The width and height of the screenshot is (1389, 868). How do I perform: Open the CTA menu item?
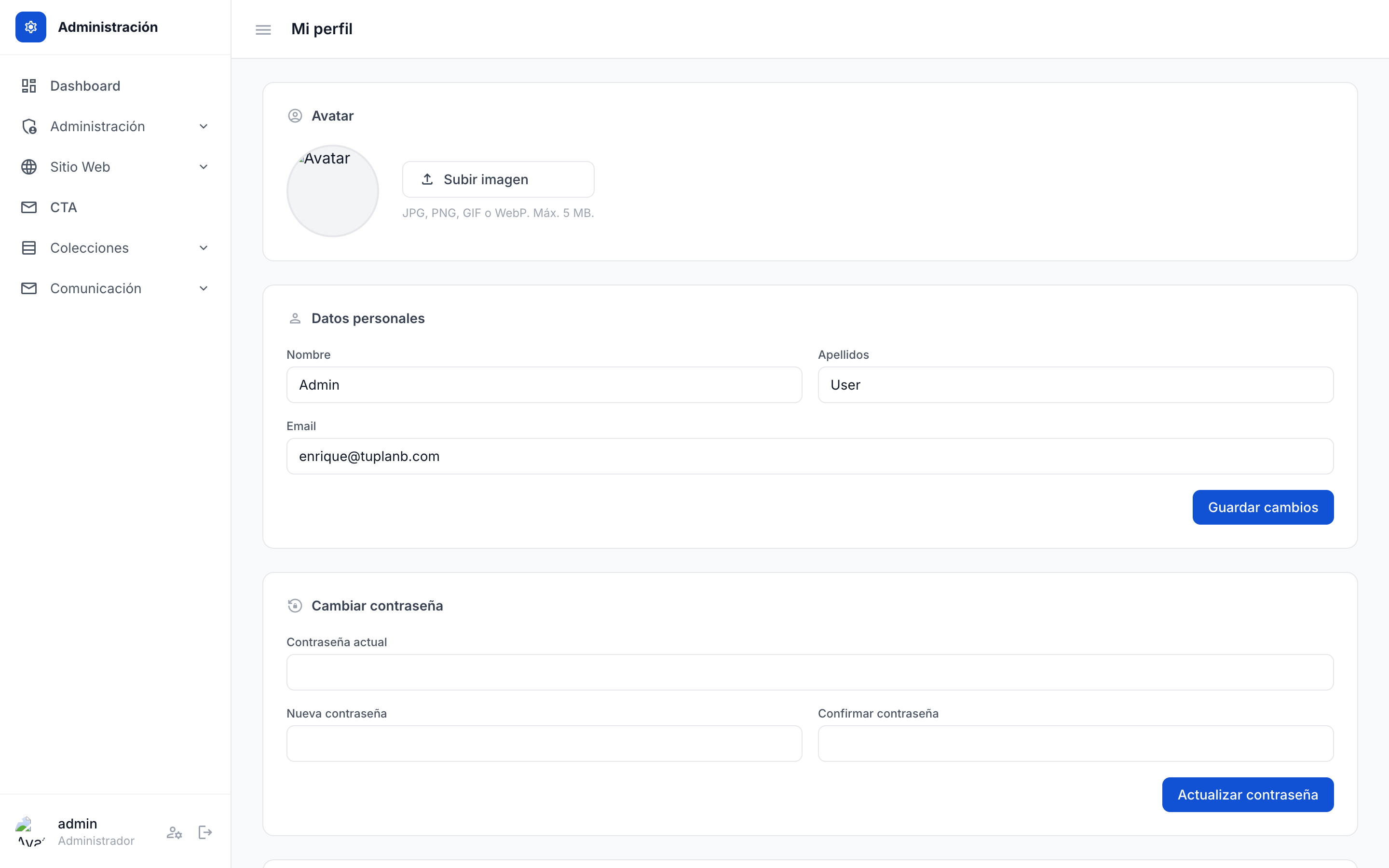115,207
